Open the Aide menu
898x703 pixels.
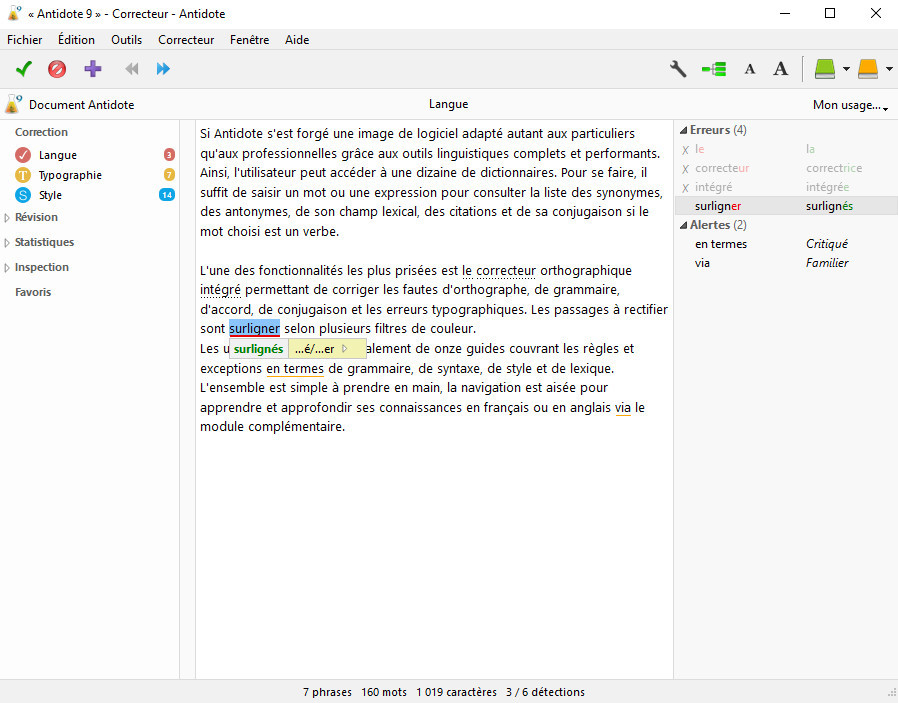[297, 40]
